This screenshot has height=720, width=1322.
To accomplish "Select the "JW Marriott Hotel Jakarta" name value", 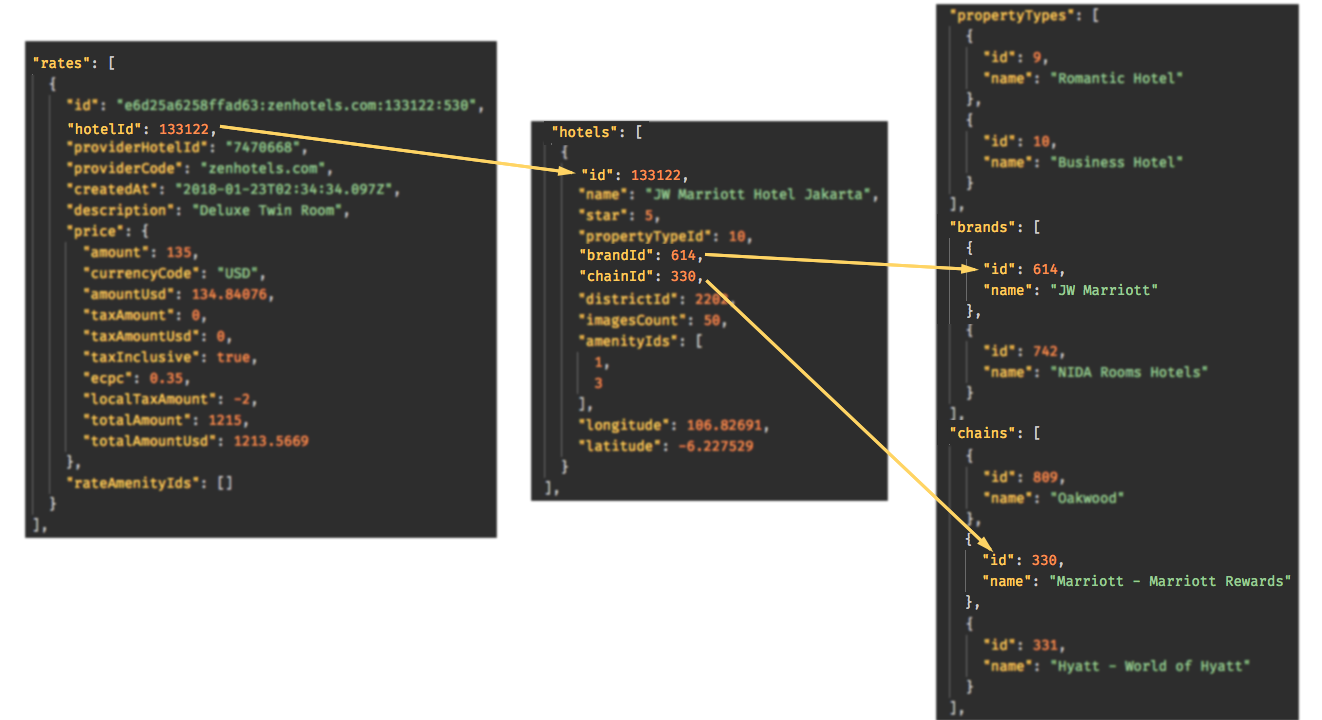I will pyautogui.click(x=760, y=194).
